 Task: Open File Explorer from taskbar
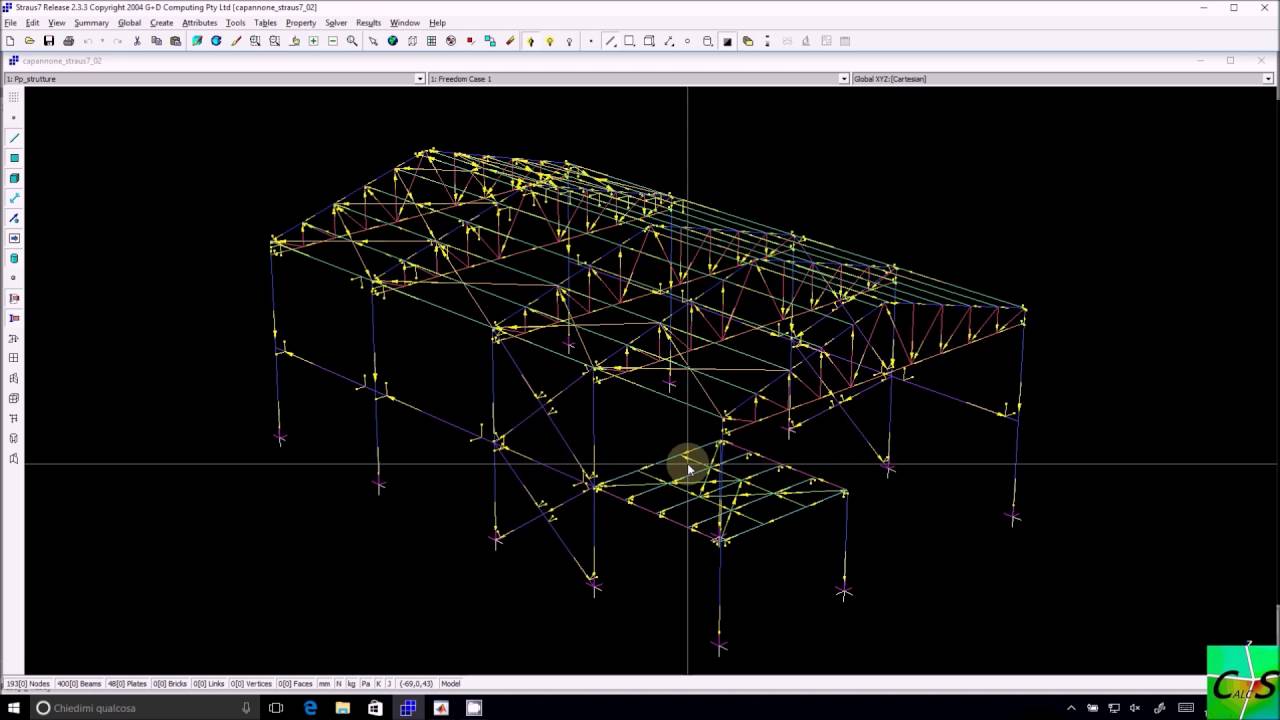point(342,708)
